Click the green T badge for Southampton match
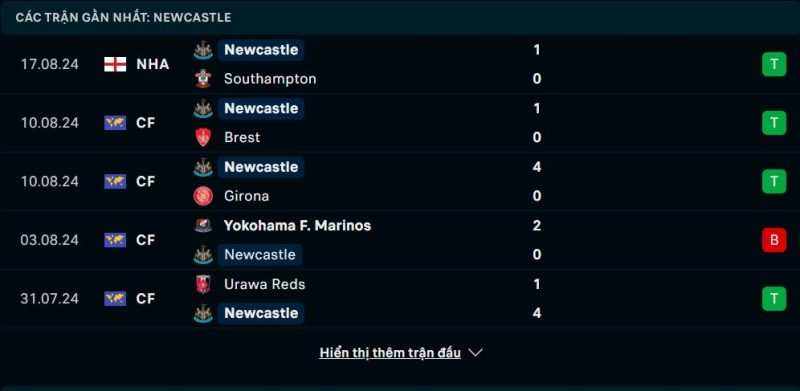The height and width of the screenshot is (391, 800). pyautogui.click(x=774, y=64)
